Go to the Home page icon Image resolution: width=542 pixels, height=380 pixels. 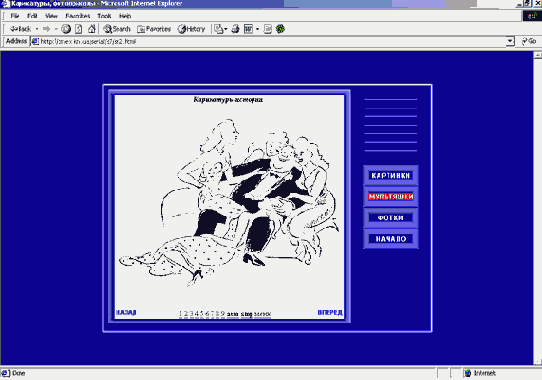coord(92,29)
